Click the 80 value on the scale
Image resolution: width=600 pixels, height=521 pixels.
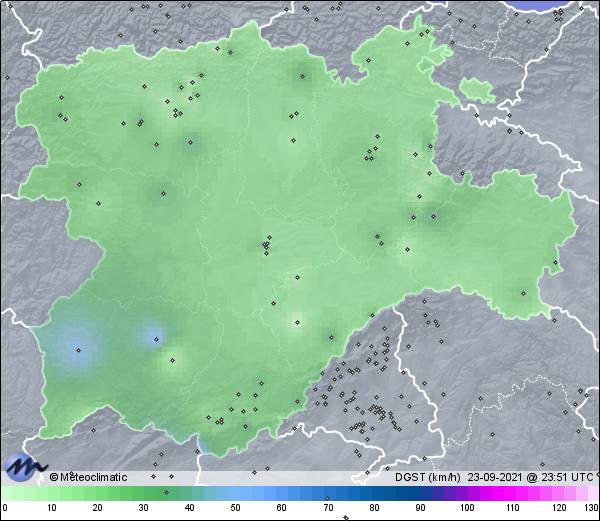point(374,508)
